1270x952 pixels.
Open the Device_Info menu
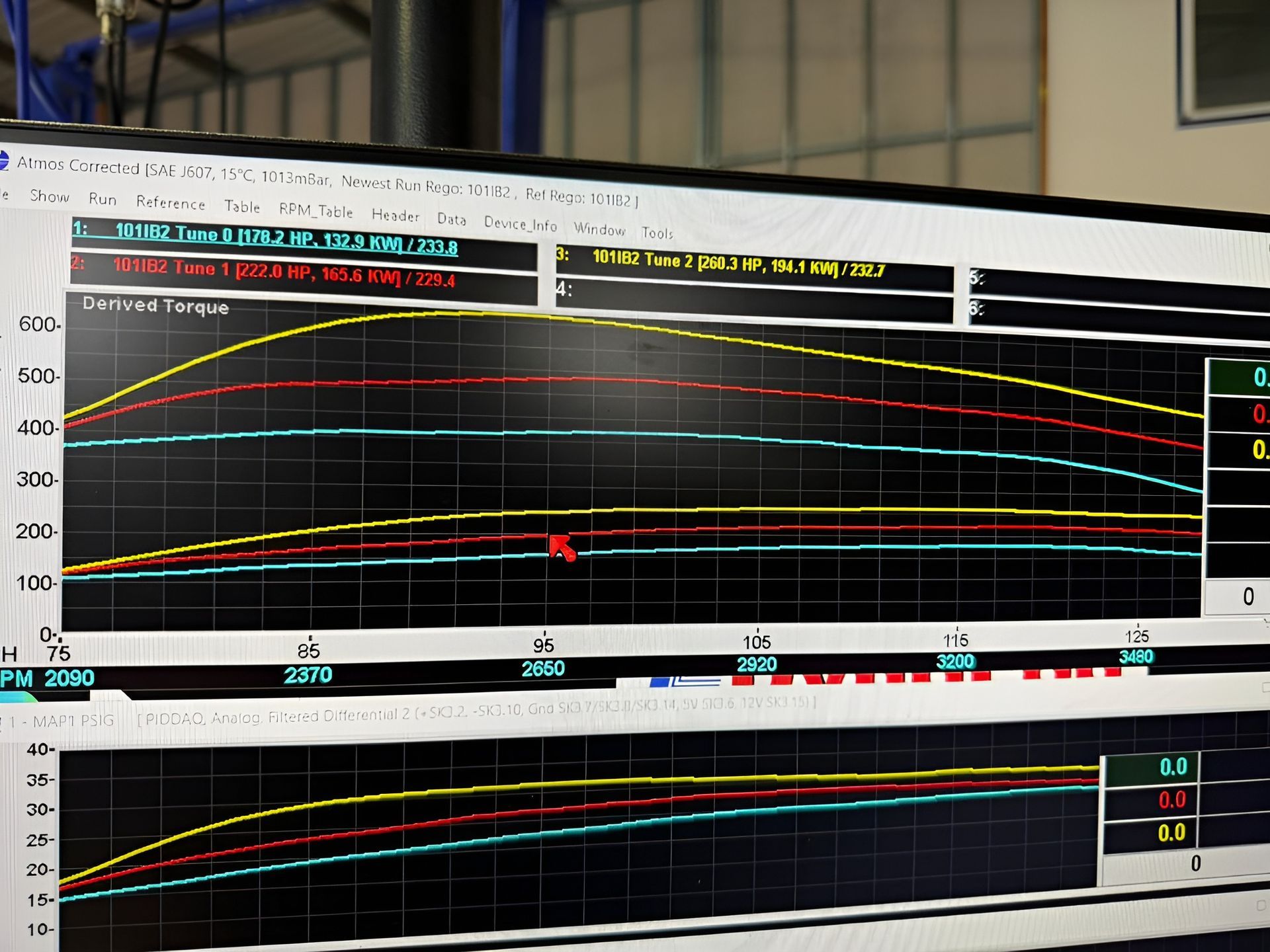pos(520,224)
